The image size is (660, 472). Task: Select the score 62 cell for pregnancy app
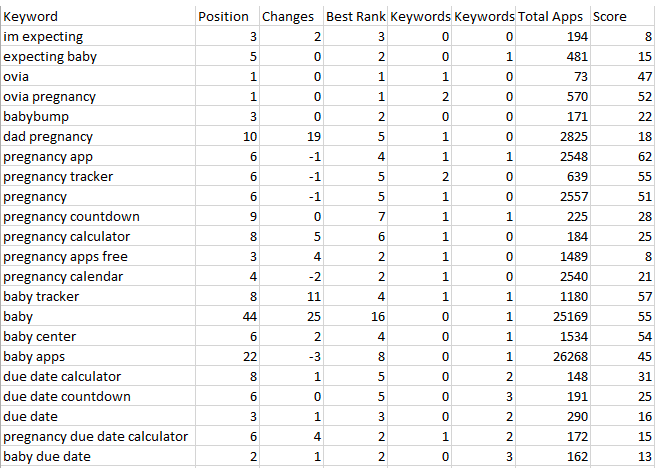pyautogui.click(x=623, y=157)
